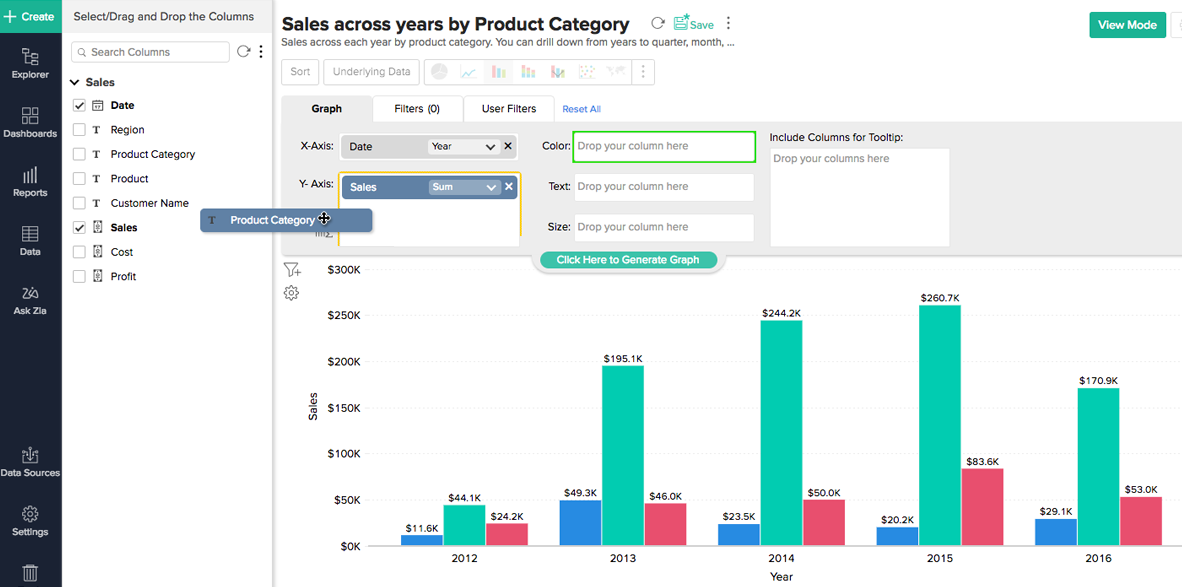Check the Product column checkbox
The width and height of the screenshot is (1182, 587).
click(x=79, y=179)
